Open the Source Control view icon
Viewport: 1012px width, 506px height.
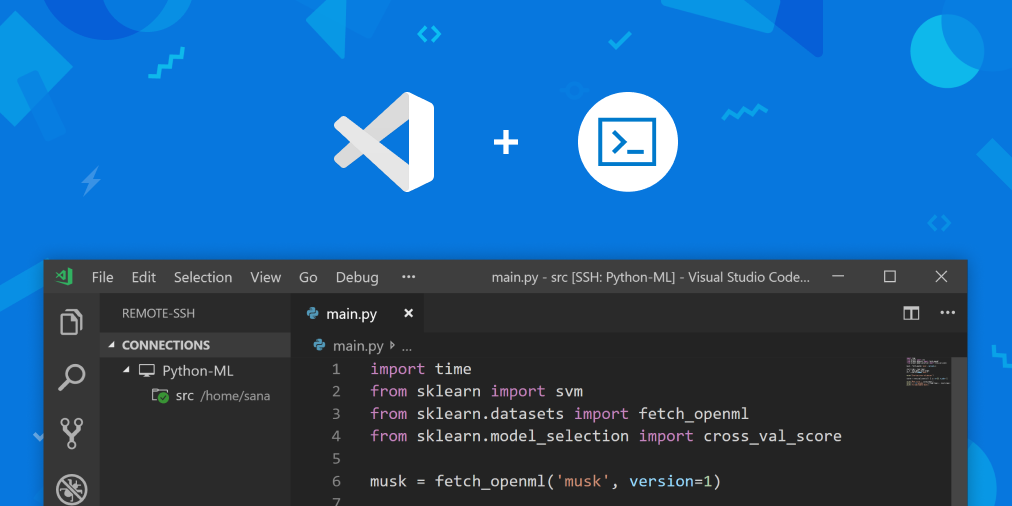71,434
